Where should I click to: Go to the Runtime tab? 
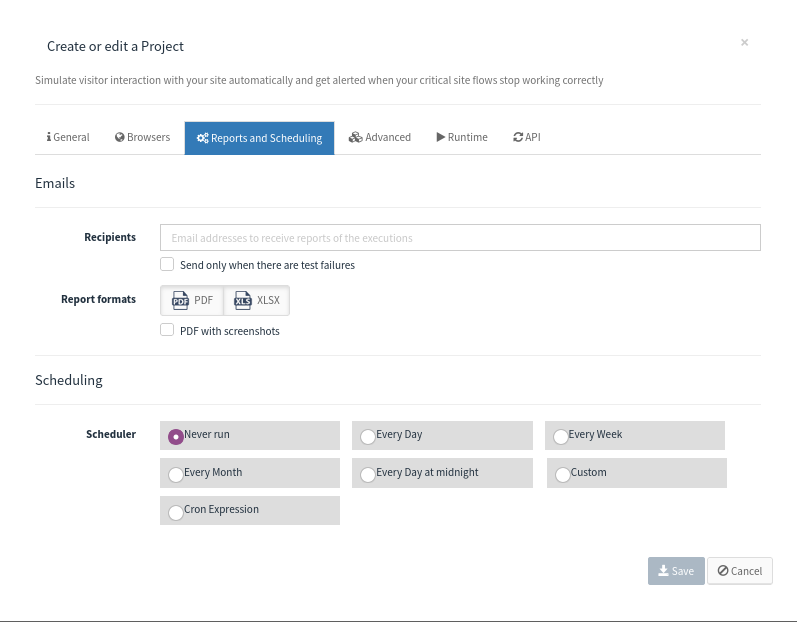tap(462, 138)
